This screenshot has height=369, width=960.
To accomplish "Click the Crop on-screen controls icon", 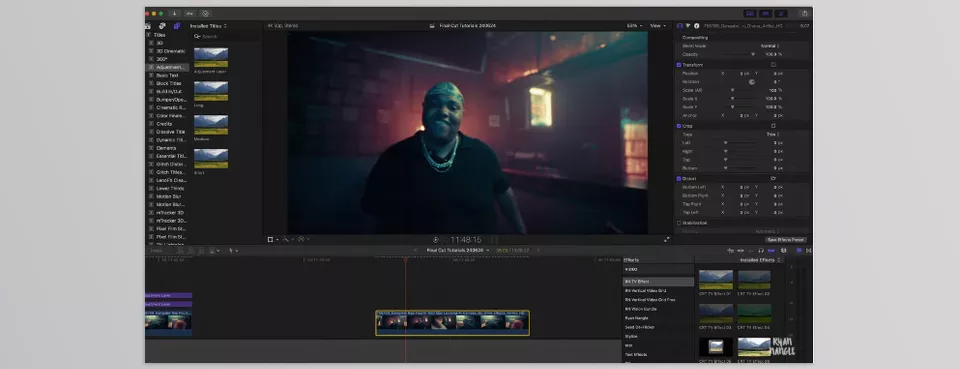I will (x=773, y=125).
